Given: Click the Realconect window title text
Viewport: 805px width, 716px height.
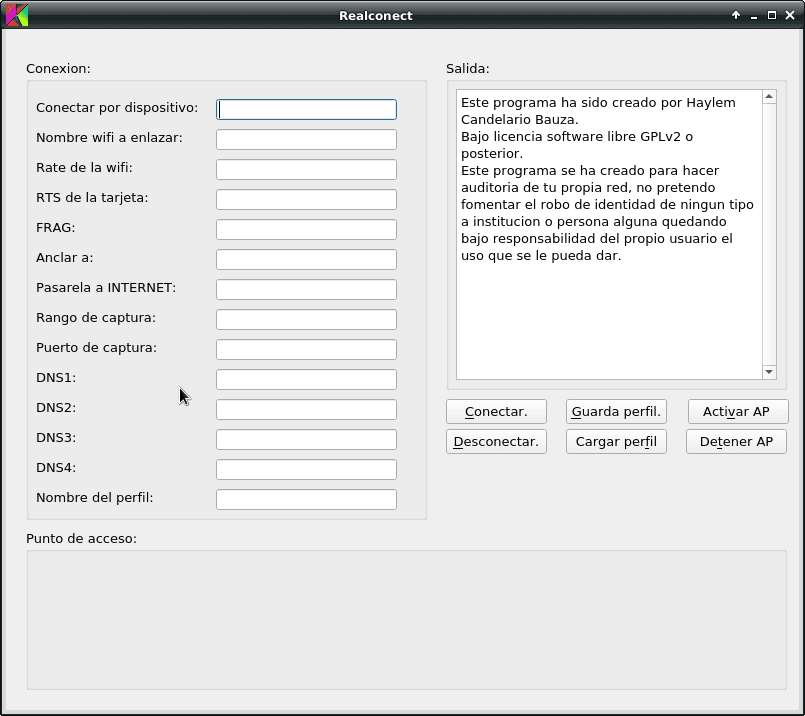Looking at the screenshot, I should click(376, 15).
